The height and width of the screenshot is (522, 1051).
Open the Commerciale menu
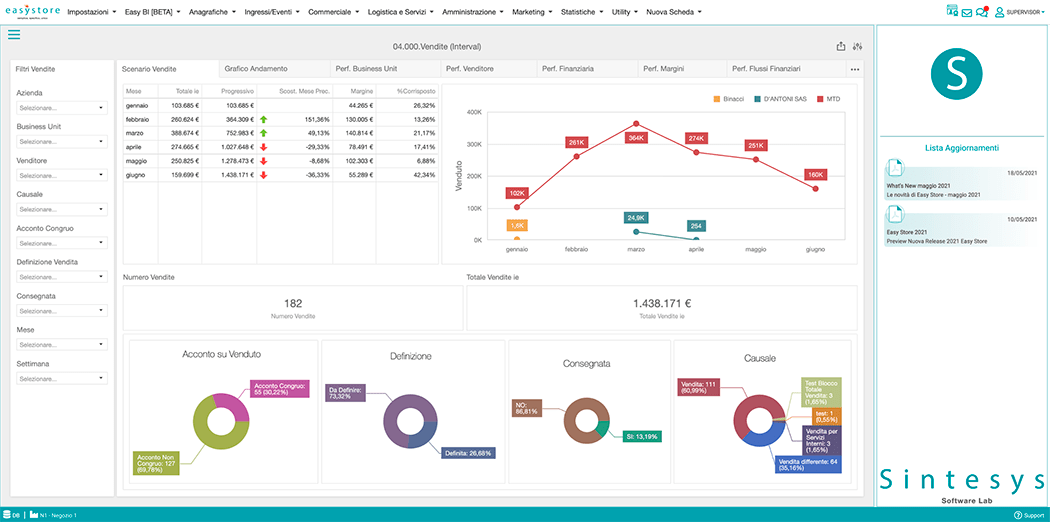tap(334, 12)
